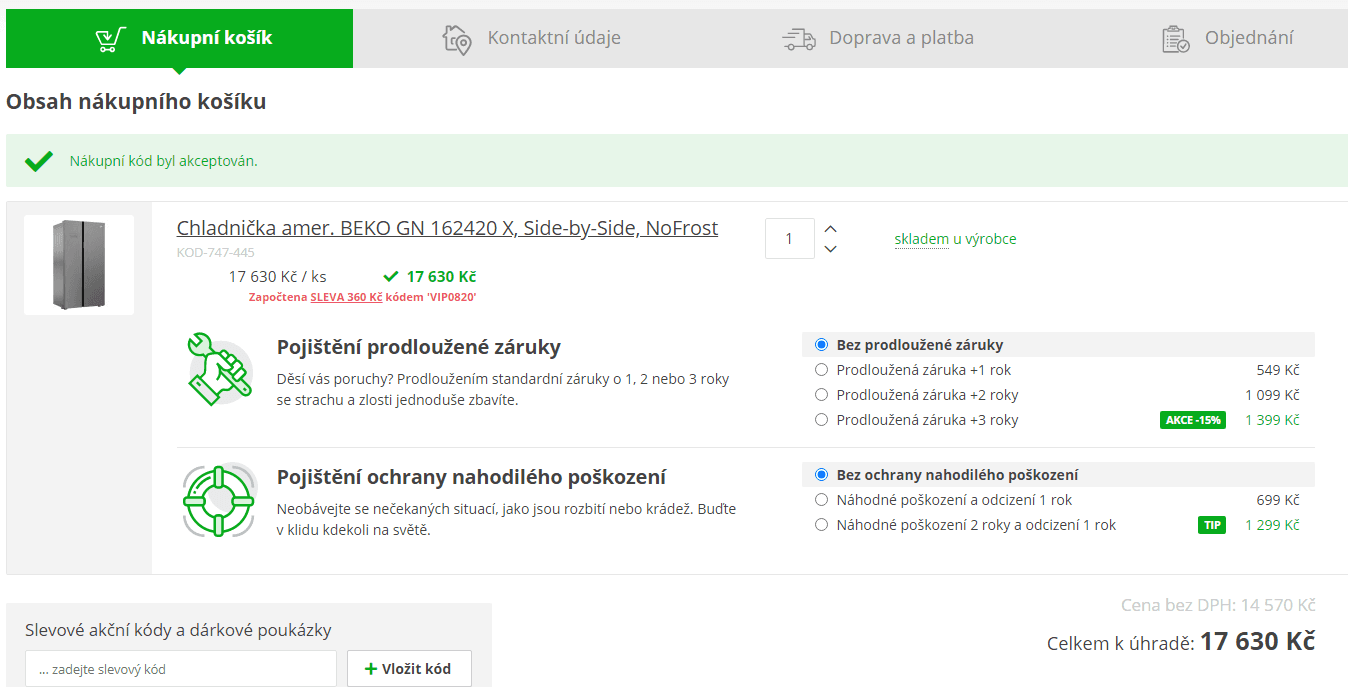The height and width of the screenshot is (687, 1348).
Task: Click the house location icon for Kontaktní údaje
Action: pos(457,39)
